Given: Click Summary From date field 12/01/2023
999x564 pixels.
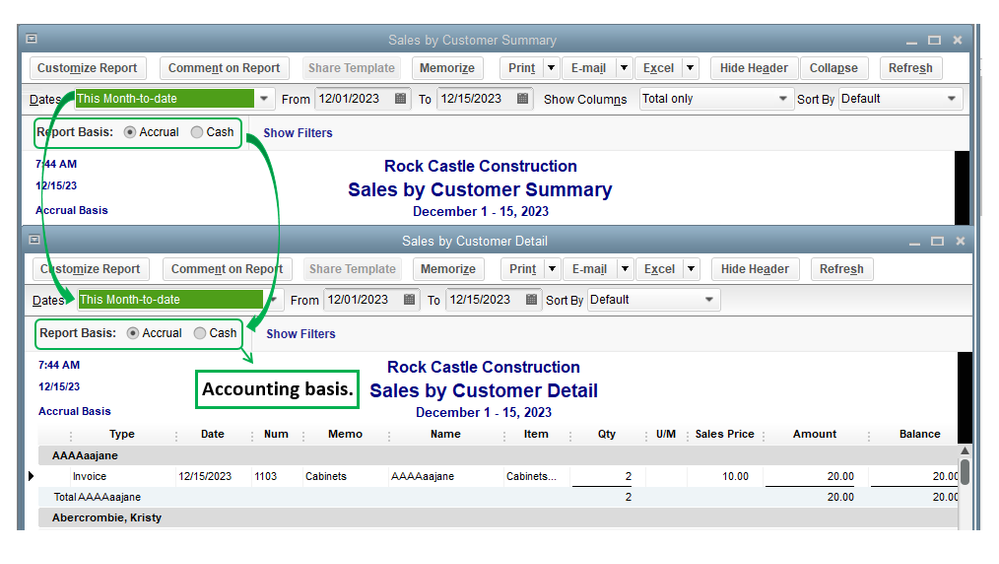Looking at the screenshot, I should pyautogui.click(x=354, y=99).
